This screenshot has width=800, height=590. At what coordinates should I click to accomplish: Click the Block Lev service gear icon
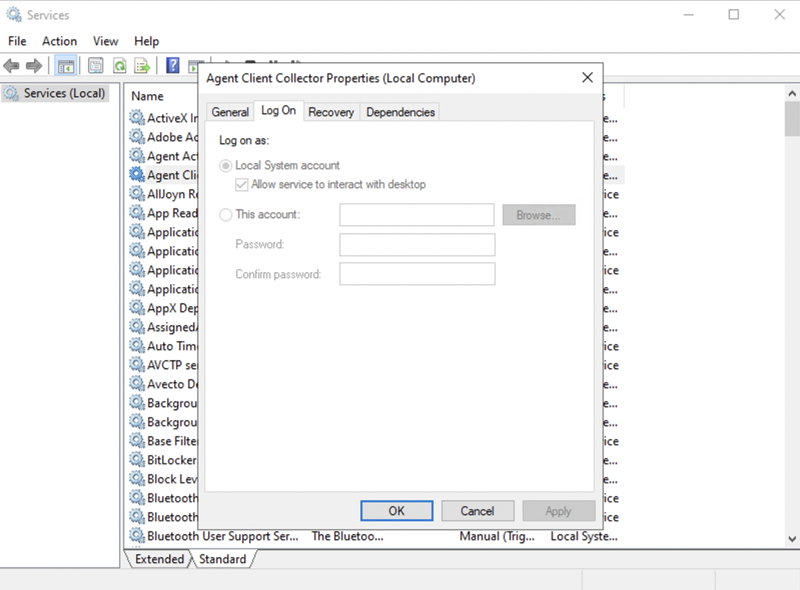click(x=137, y=479)
